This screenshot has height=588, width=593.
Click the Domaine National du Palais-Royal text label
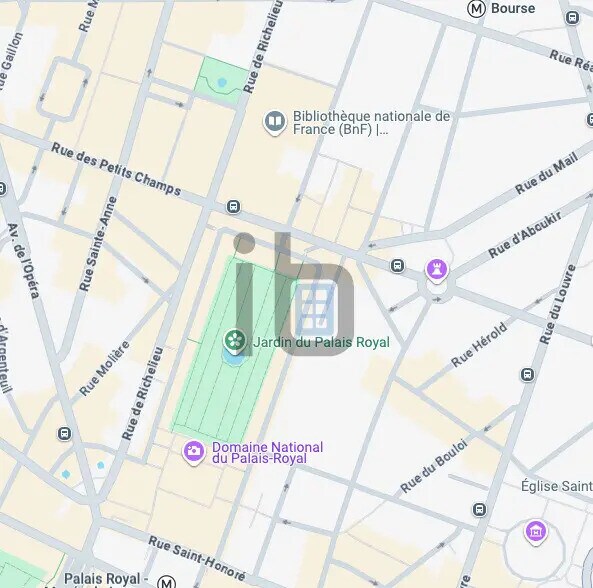[267, 453]
